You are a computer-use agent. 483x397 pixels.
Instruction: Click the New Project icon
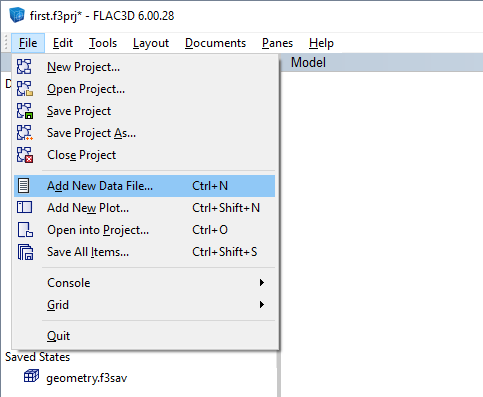(24, 67)
